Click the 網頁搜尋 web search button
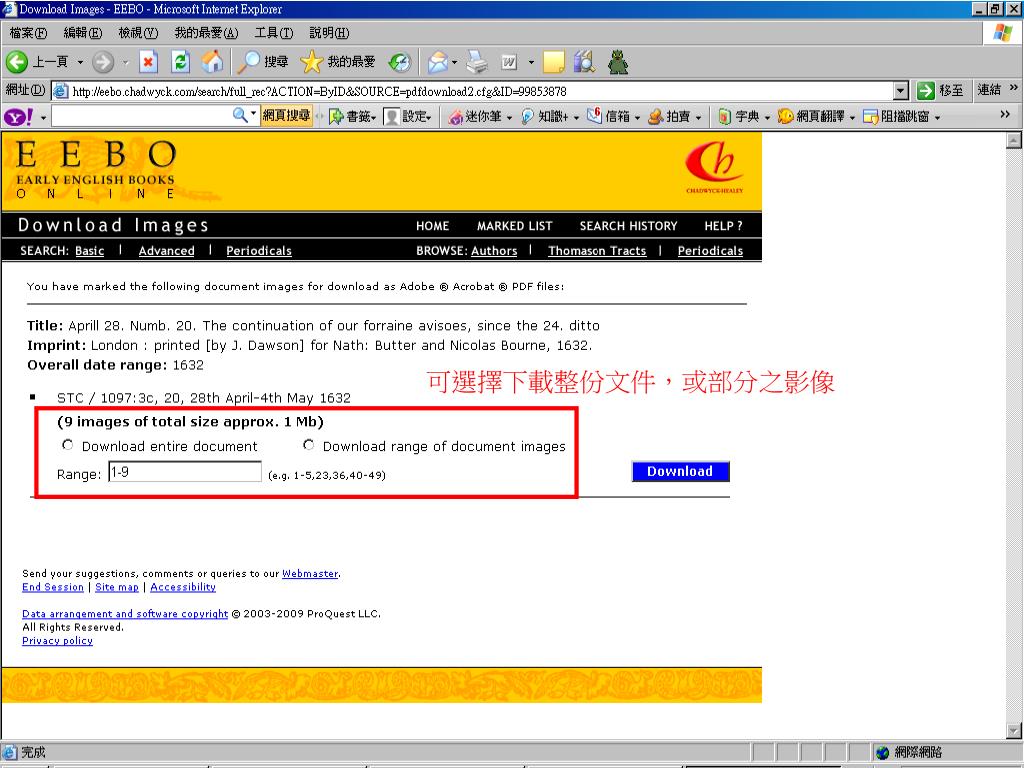 tap(286, 116)
